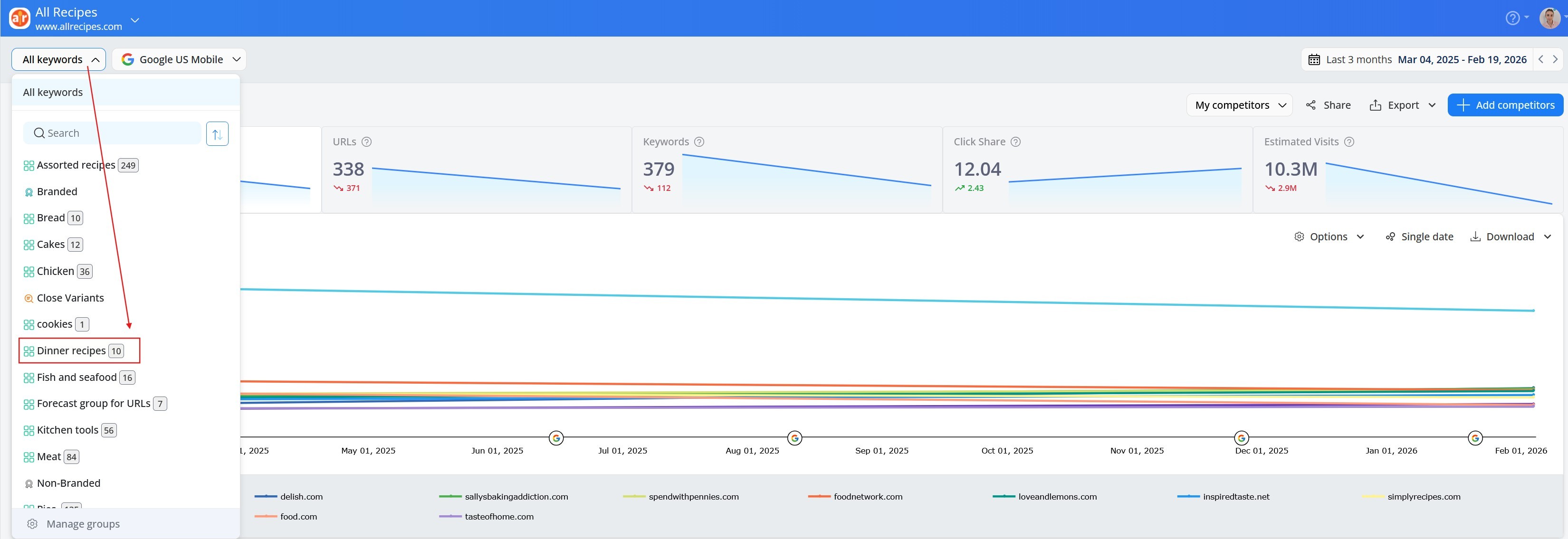Select Forecast group for URLs

95,403
